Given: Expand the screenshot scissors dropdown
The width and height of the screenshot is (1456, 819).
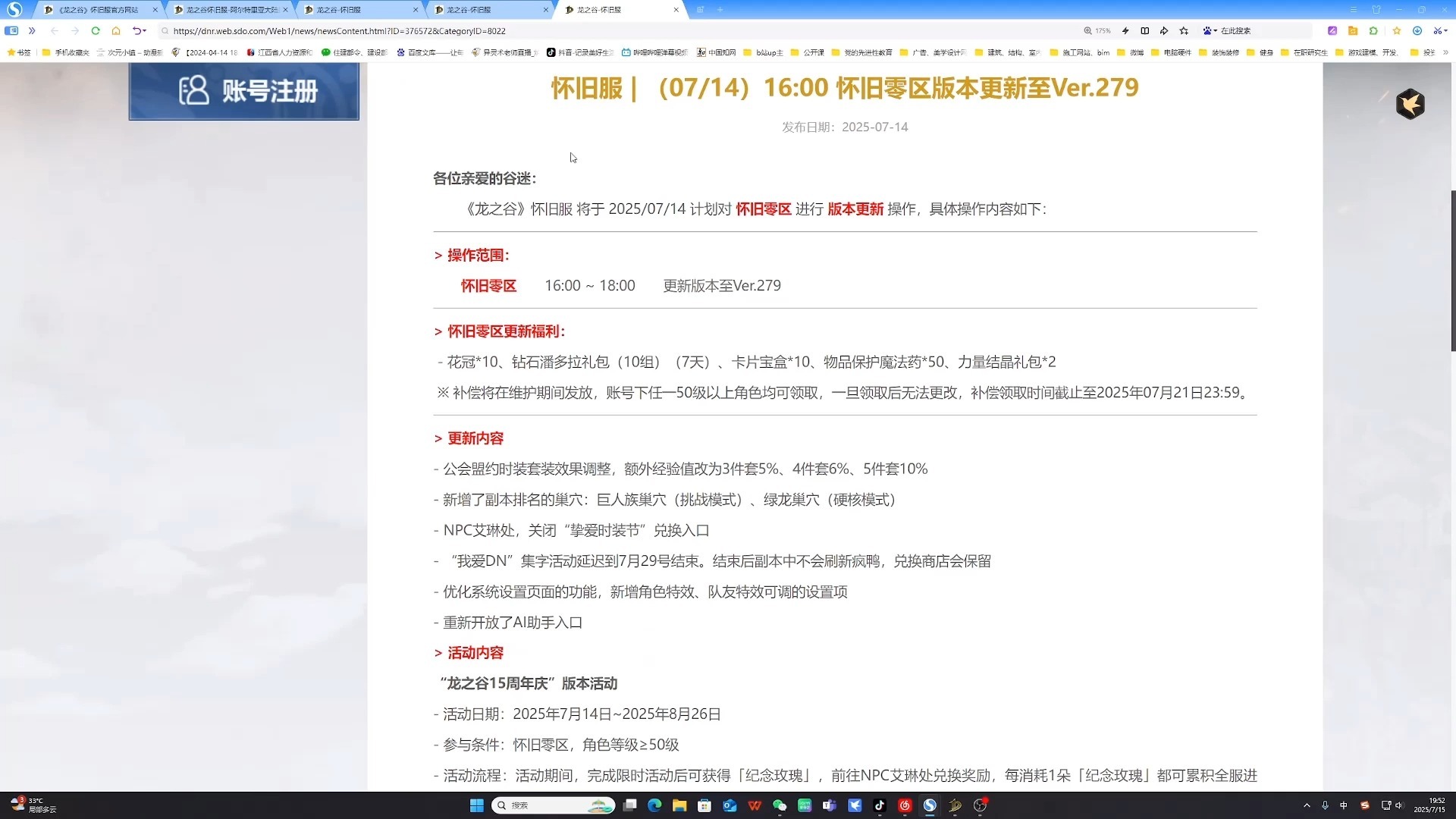Looking at the screenshot, I should point(1446,31).
